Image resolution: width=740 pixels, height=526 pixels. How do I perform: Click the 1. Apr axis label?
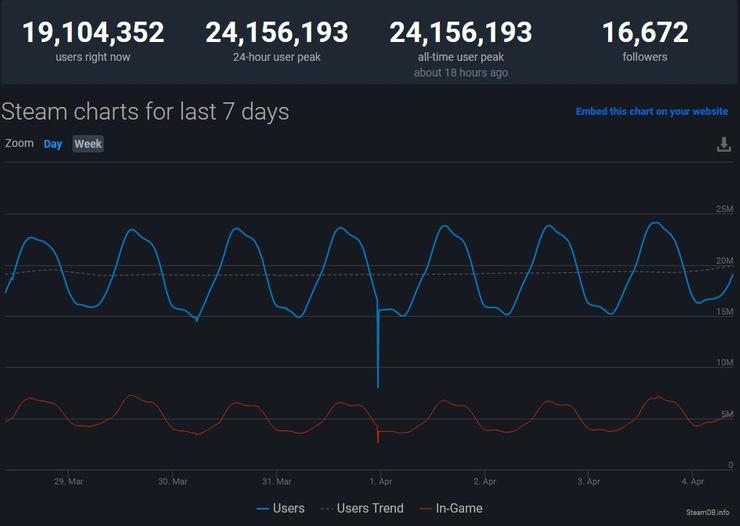point(381,482)
